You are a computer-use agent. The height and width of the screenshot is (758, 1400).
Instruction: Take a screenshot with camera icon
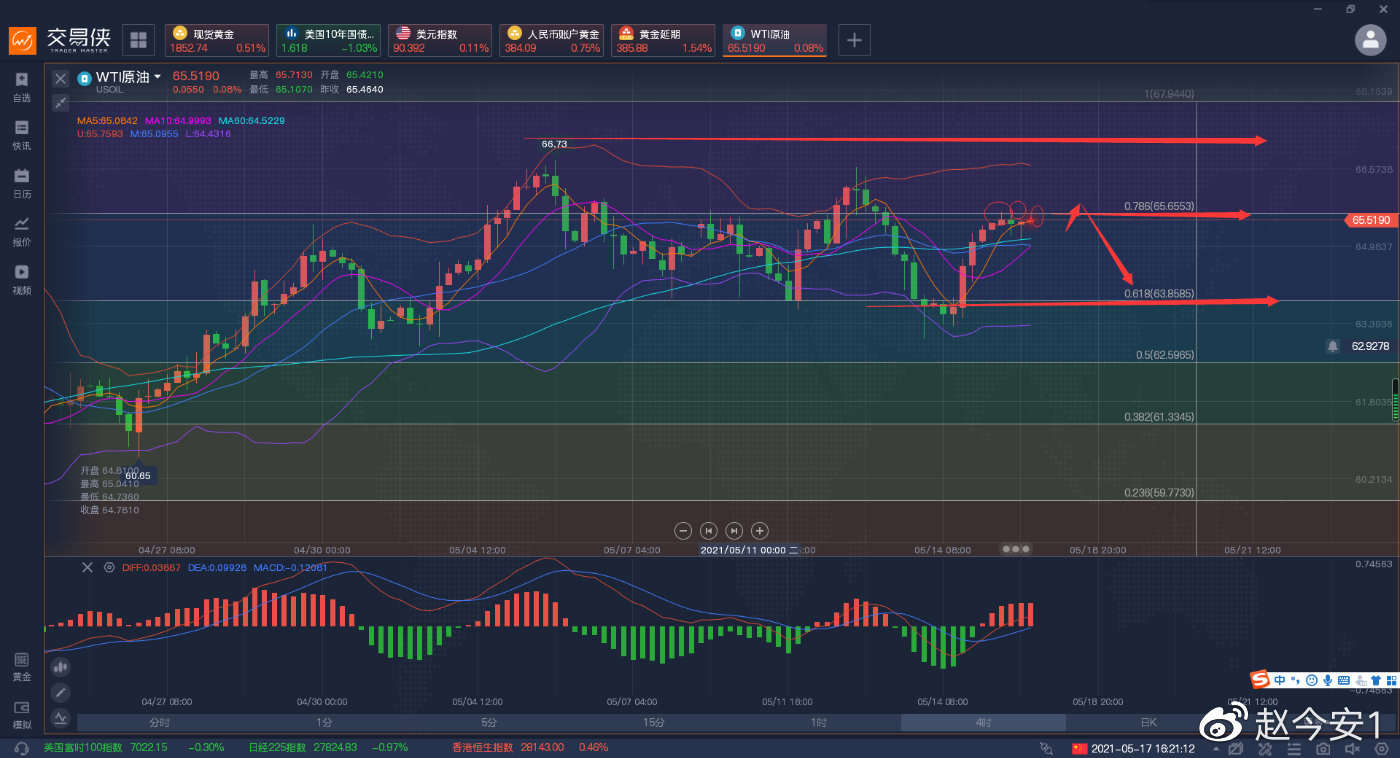[1323, 749]
